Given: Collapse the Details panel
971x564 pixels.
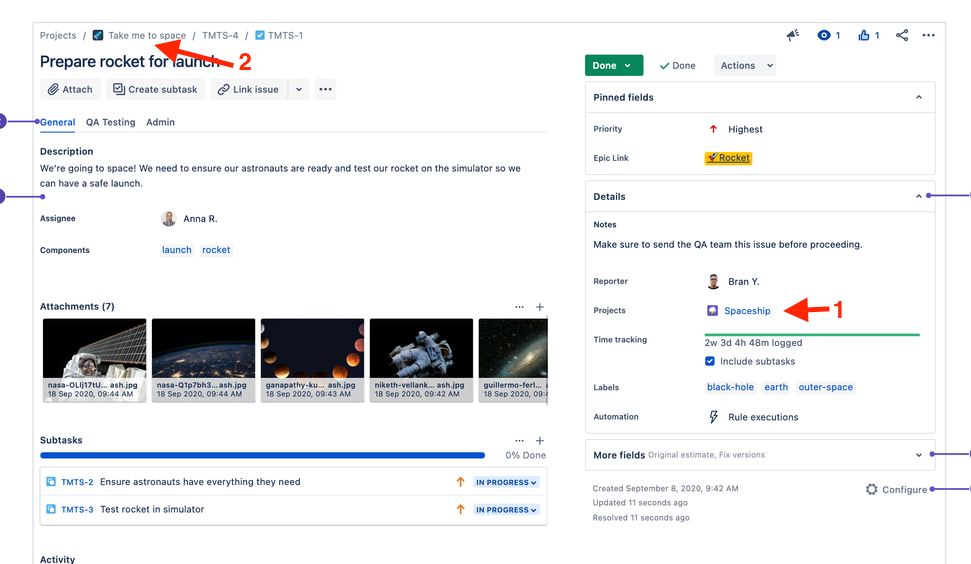Looking at the screenshot, I should 918,196.
